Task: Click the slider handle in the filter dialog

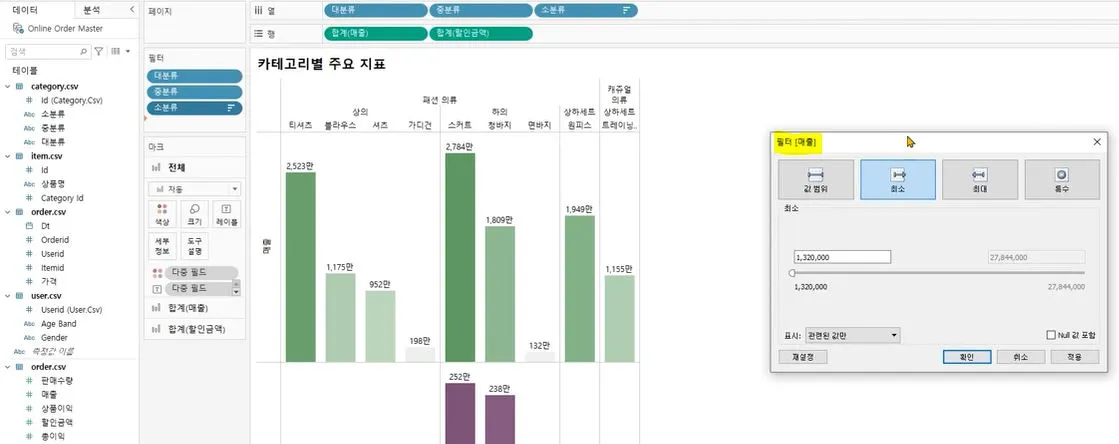Action: pos(792,273)
